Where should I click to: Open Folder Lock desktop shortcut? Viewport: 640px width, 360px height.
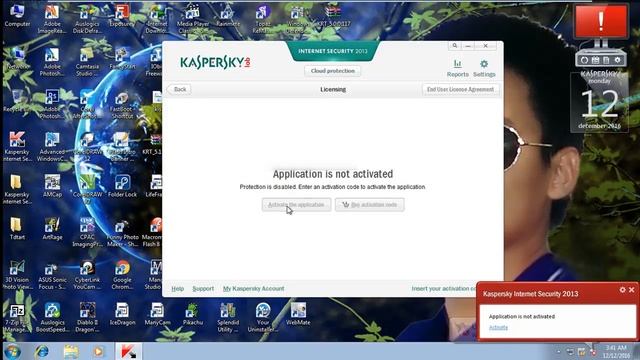(122, 186)
